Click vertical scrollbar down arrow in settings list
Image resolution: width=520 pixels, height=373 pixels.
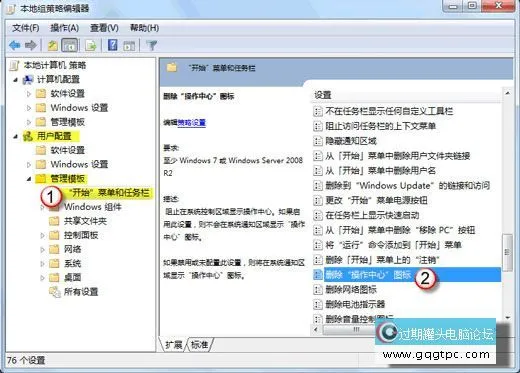click(x=507, y=318)
